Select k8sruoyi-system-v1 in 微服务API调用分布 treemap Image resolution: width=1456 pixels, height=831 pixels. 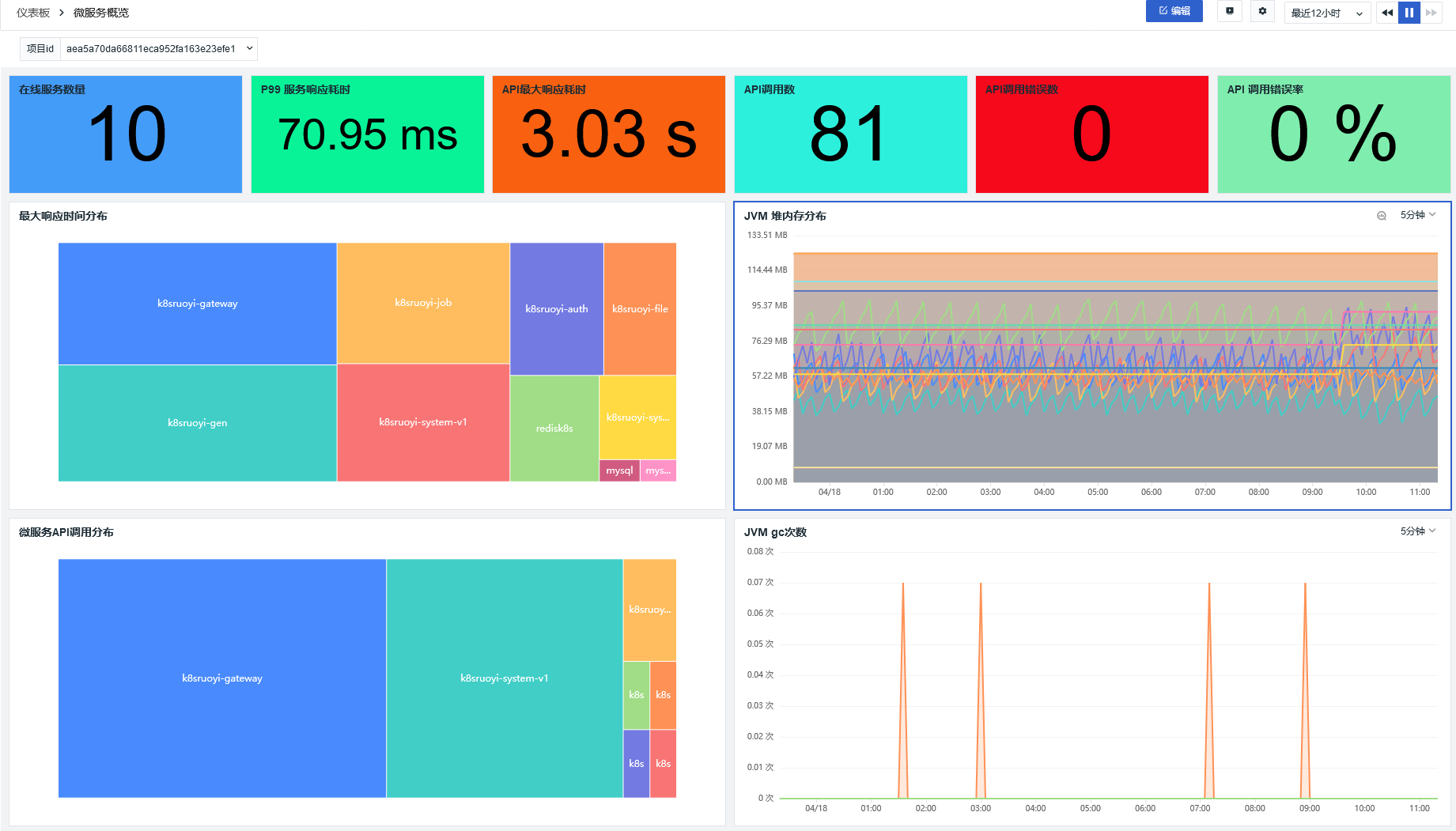coord(504,678)
